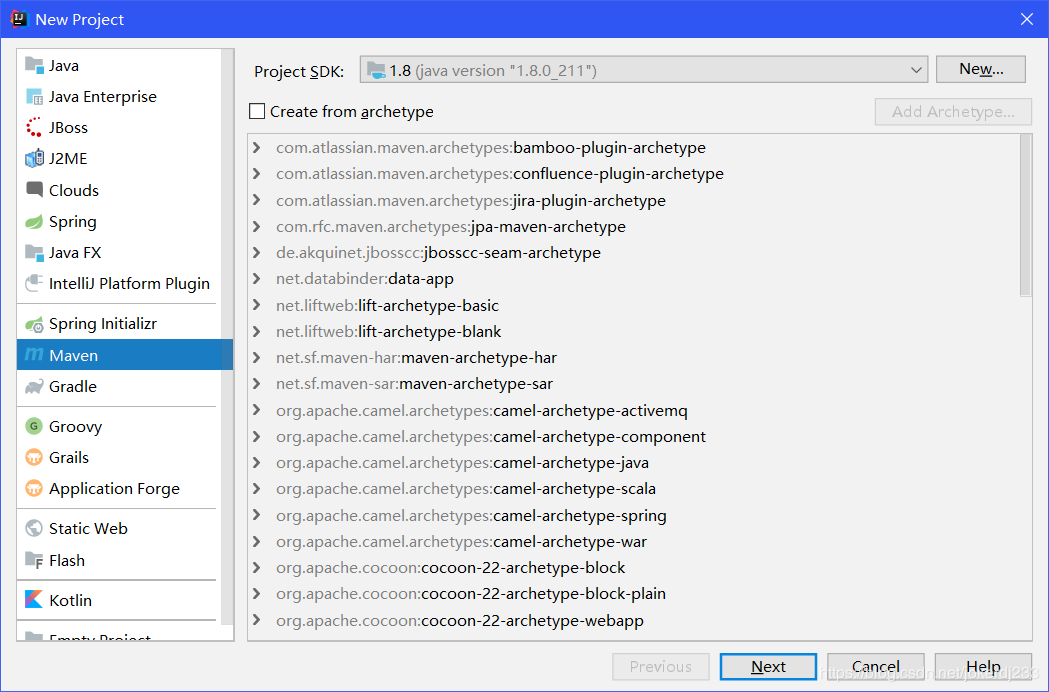Expand camel-archetype-activemq node

256,410
